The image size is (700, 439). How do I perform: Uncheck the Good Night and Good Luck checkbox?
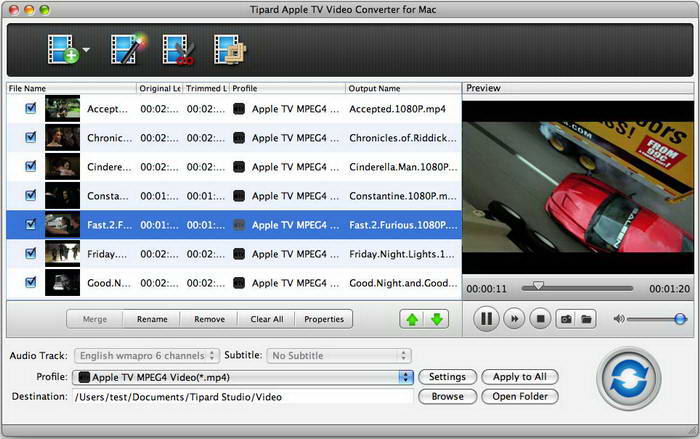(30, 282)
